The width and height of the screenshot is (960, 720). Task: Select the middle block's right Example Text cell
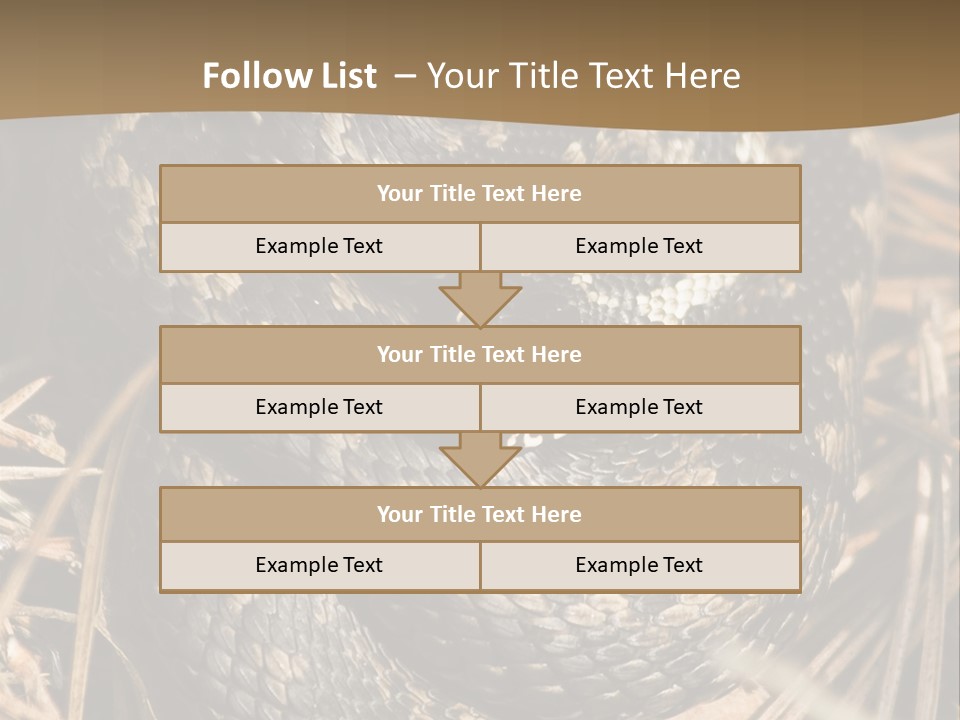(639, 407)
